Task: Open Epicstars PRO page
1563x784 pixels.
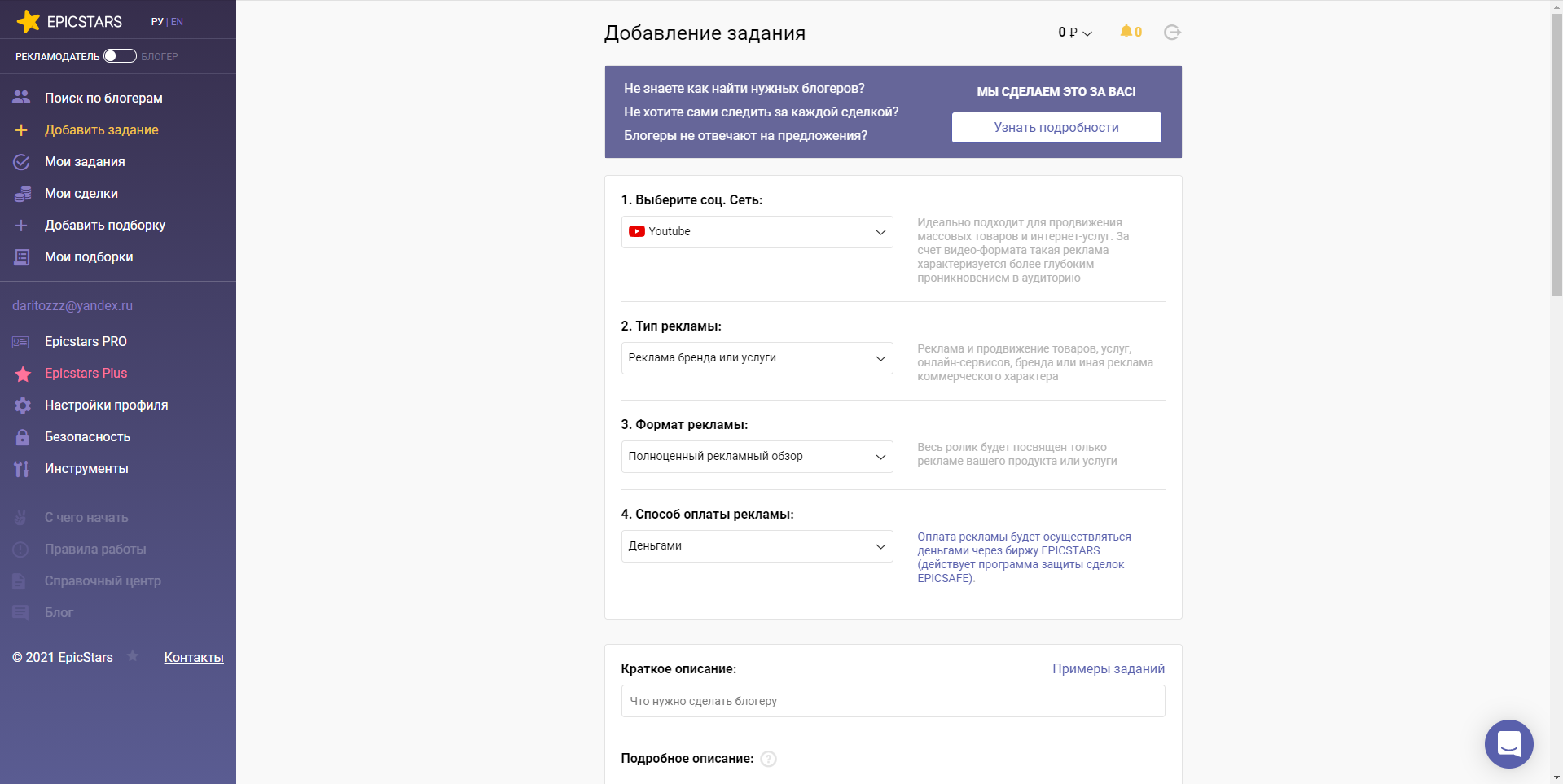Action: [86, 341]
